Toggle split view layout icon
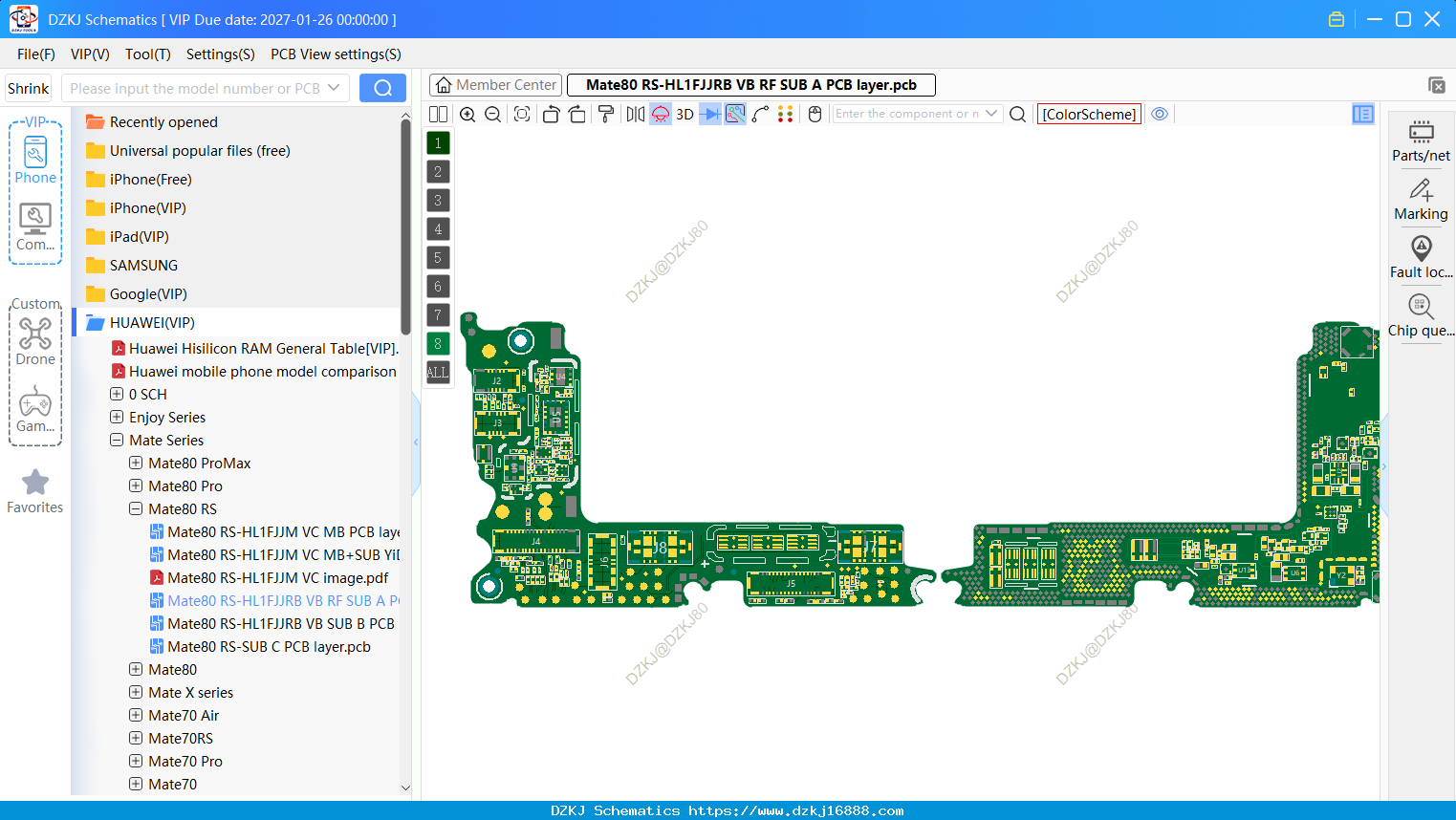1456x820 pixels. click(438, 114)
